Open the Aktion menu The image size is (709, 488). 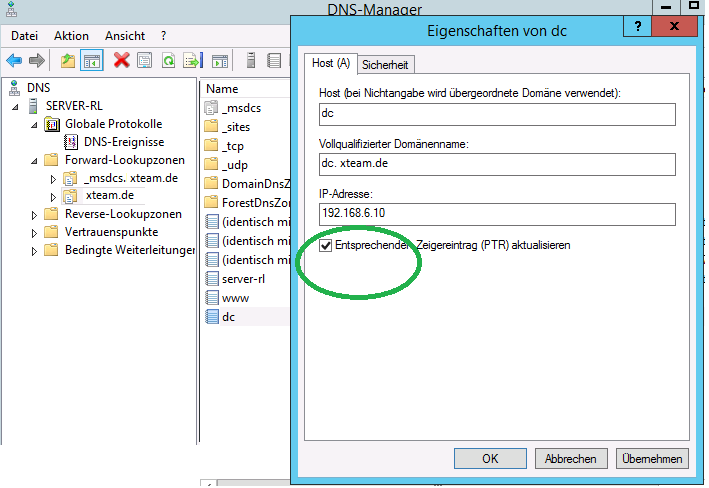point(71,36)
